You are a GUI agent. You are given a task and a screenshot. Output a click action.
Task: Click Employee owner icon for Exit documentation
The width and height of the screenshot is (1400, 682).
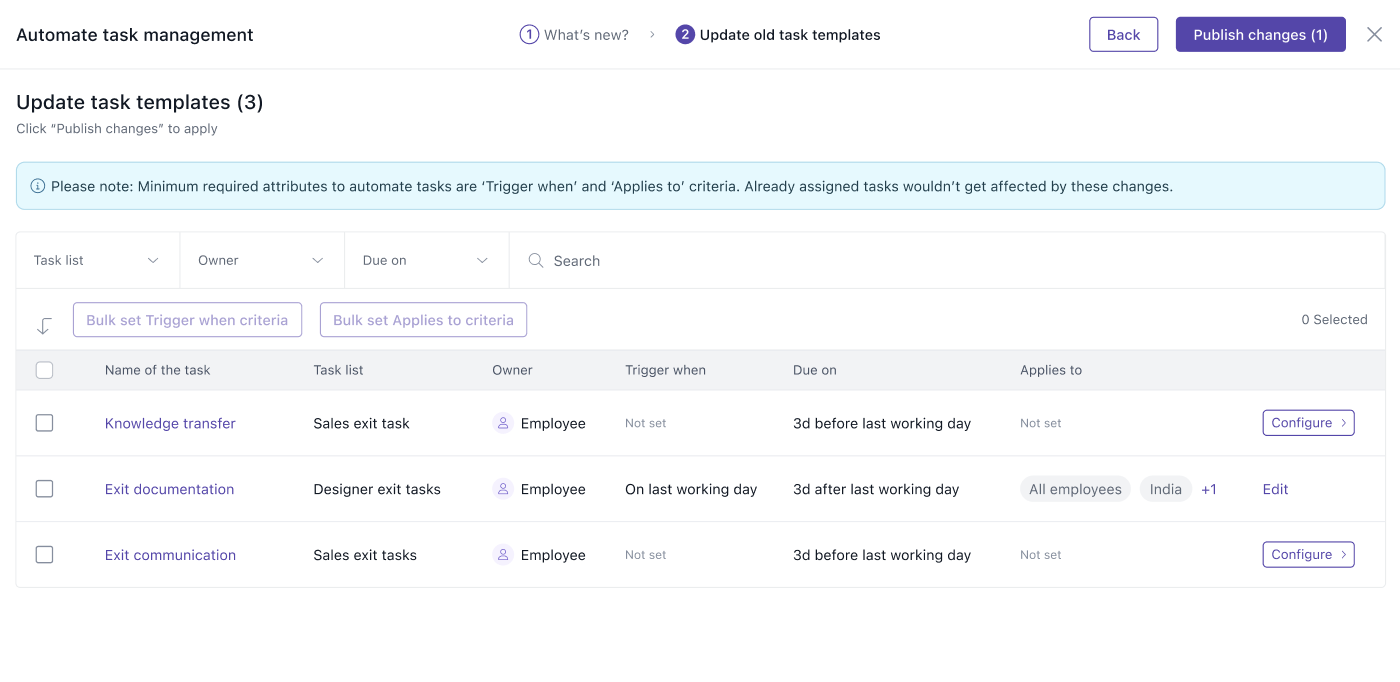(x=503, y=489)
